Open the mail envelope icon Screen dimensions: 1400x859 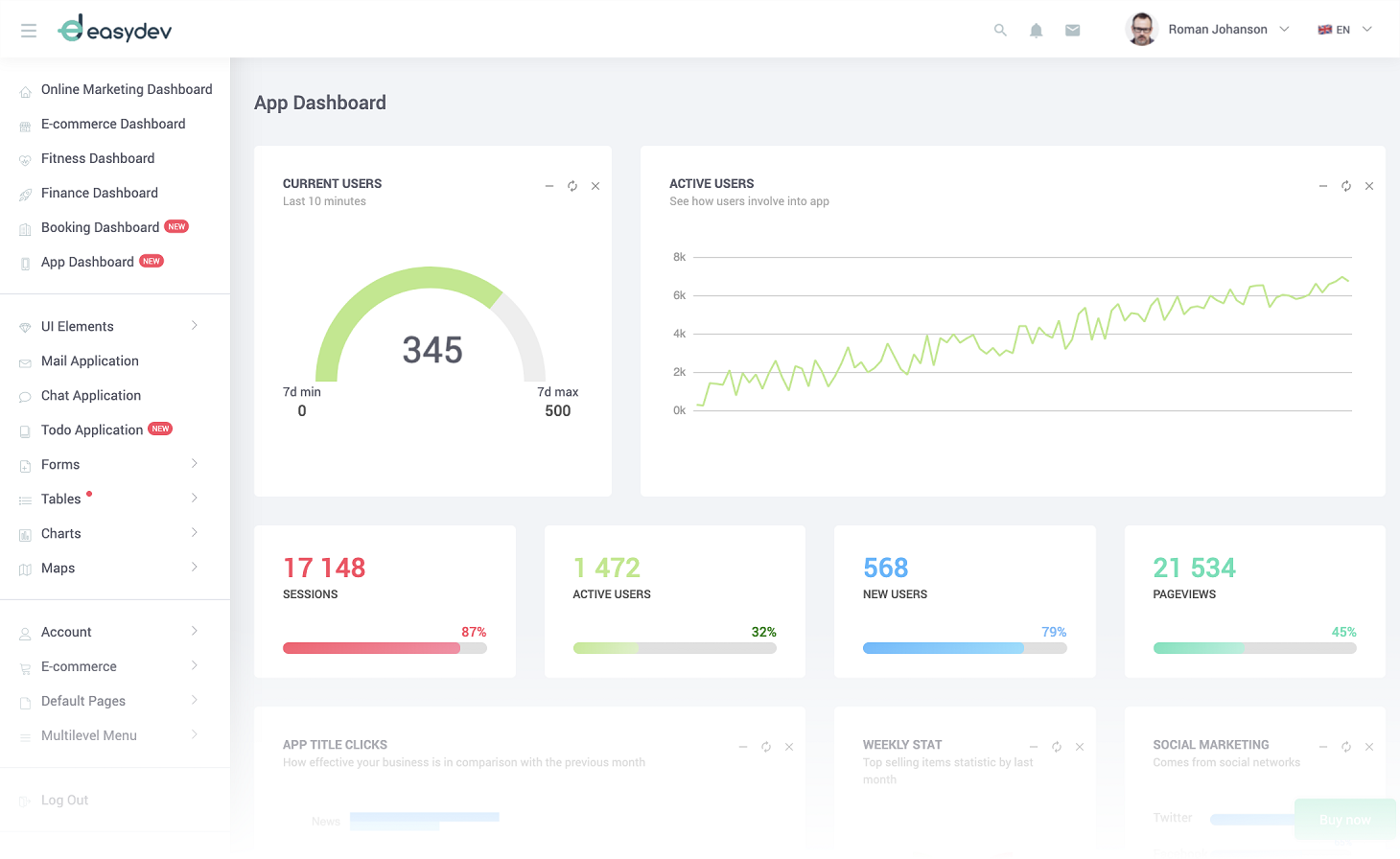pos(1072,31)
